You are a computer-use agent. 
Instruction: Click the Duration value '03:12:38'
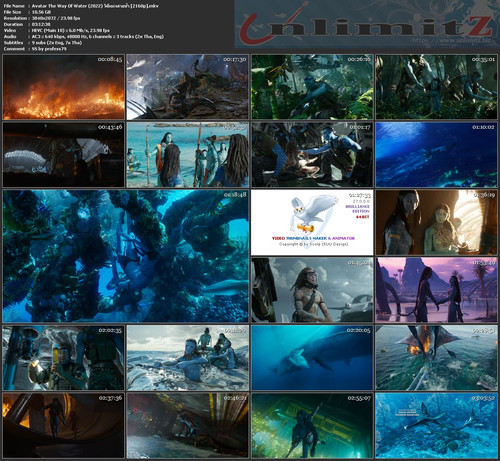coord(41,24)
